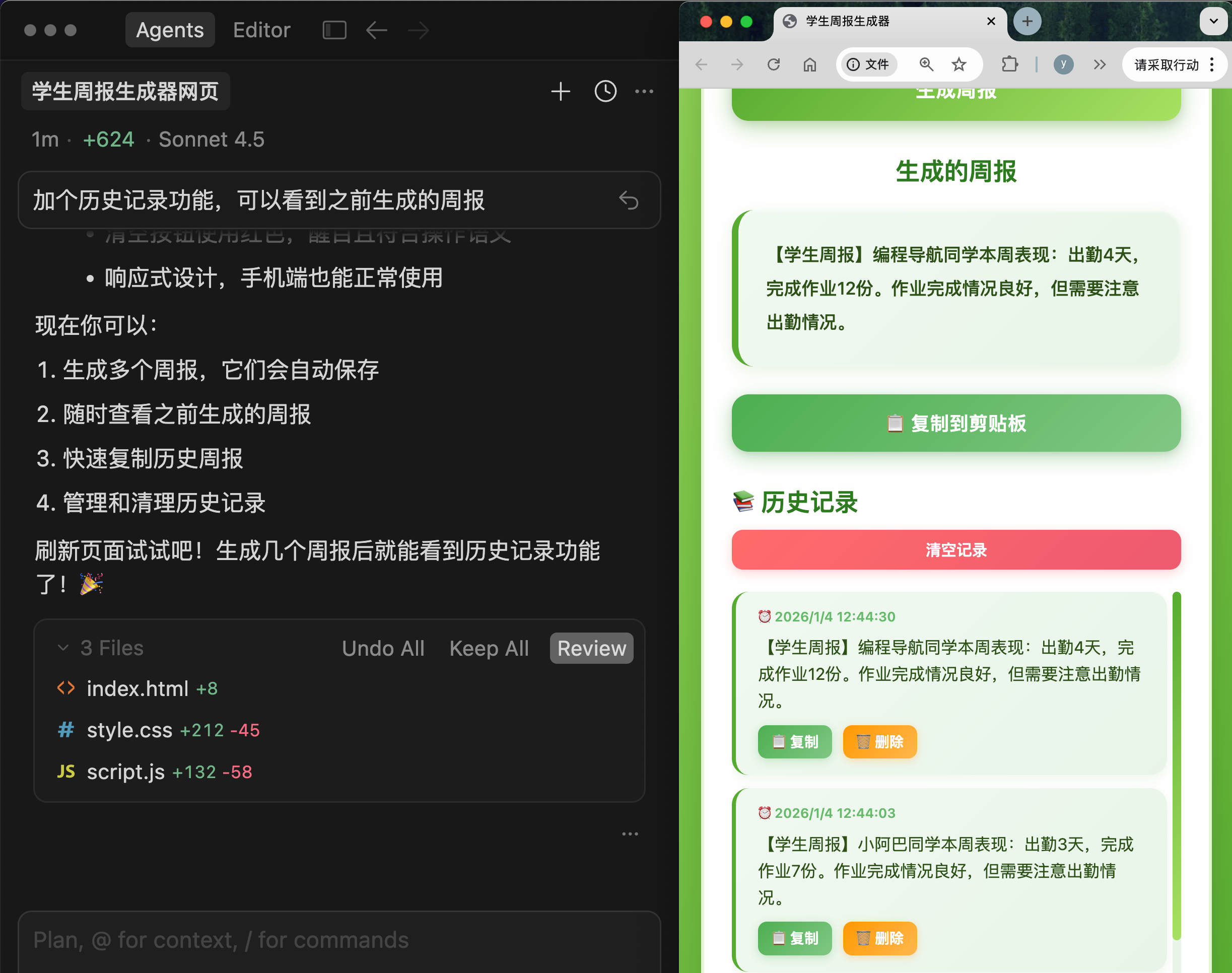Viewport: 1232px width, 973px height.
Task: Click the browser home icon
Action: pos(809,64)
